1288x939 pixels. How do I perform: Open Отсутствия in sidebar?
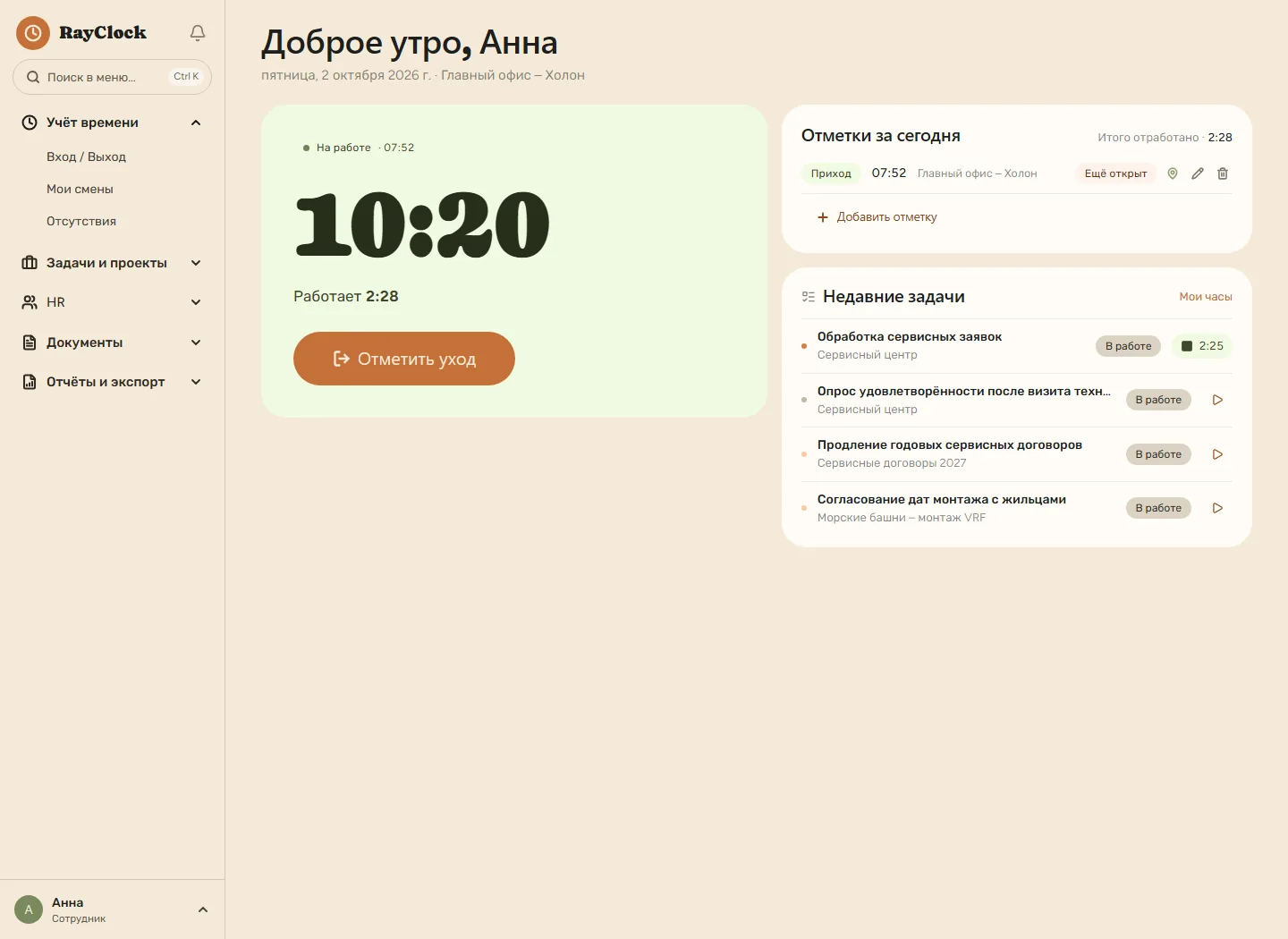tap(81, 221)
